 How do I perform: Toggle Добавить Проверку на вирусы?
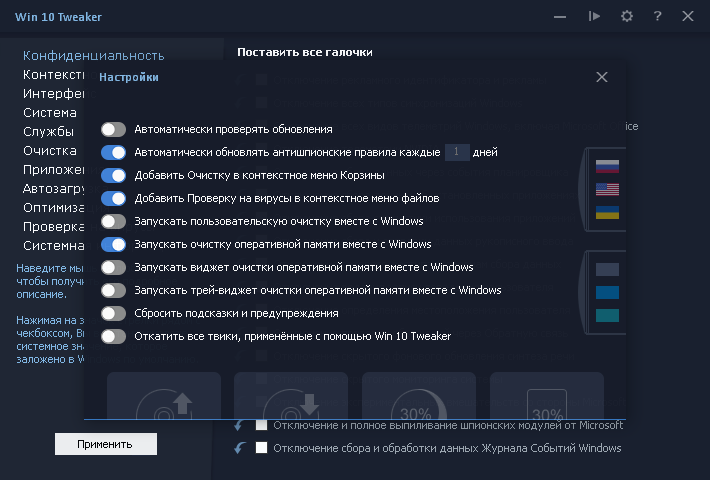click(113, 198)
